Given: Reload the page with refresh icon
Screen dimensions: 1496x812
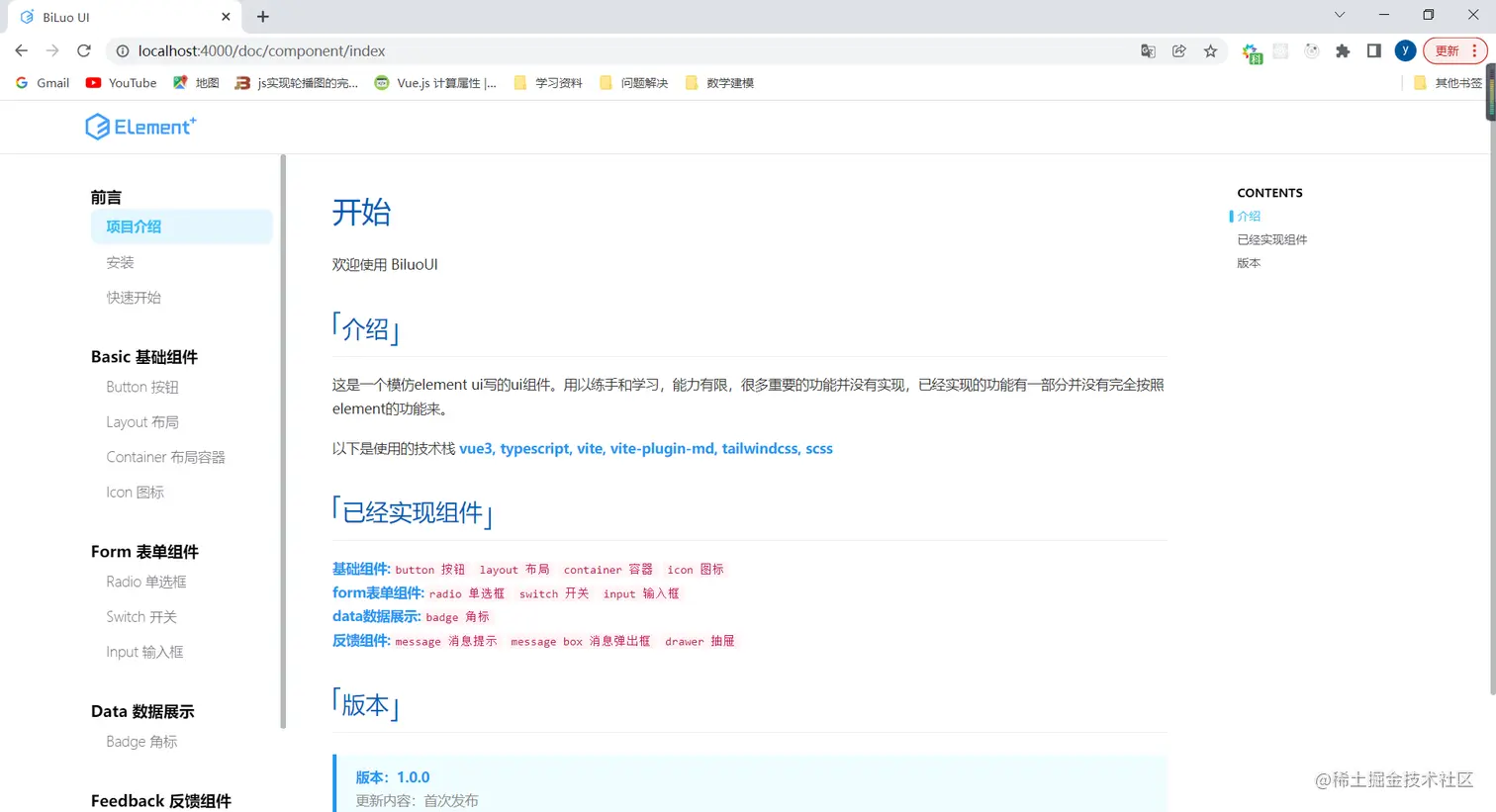Looking at the screenshot, I should pos(84,50).
